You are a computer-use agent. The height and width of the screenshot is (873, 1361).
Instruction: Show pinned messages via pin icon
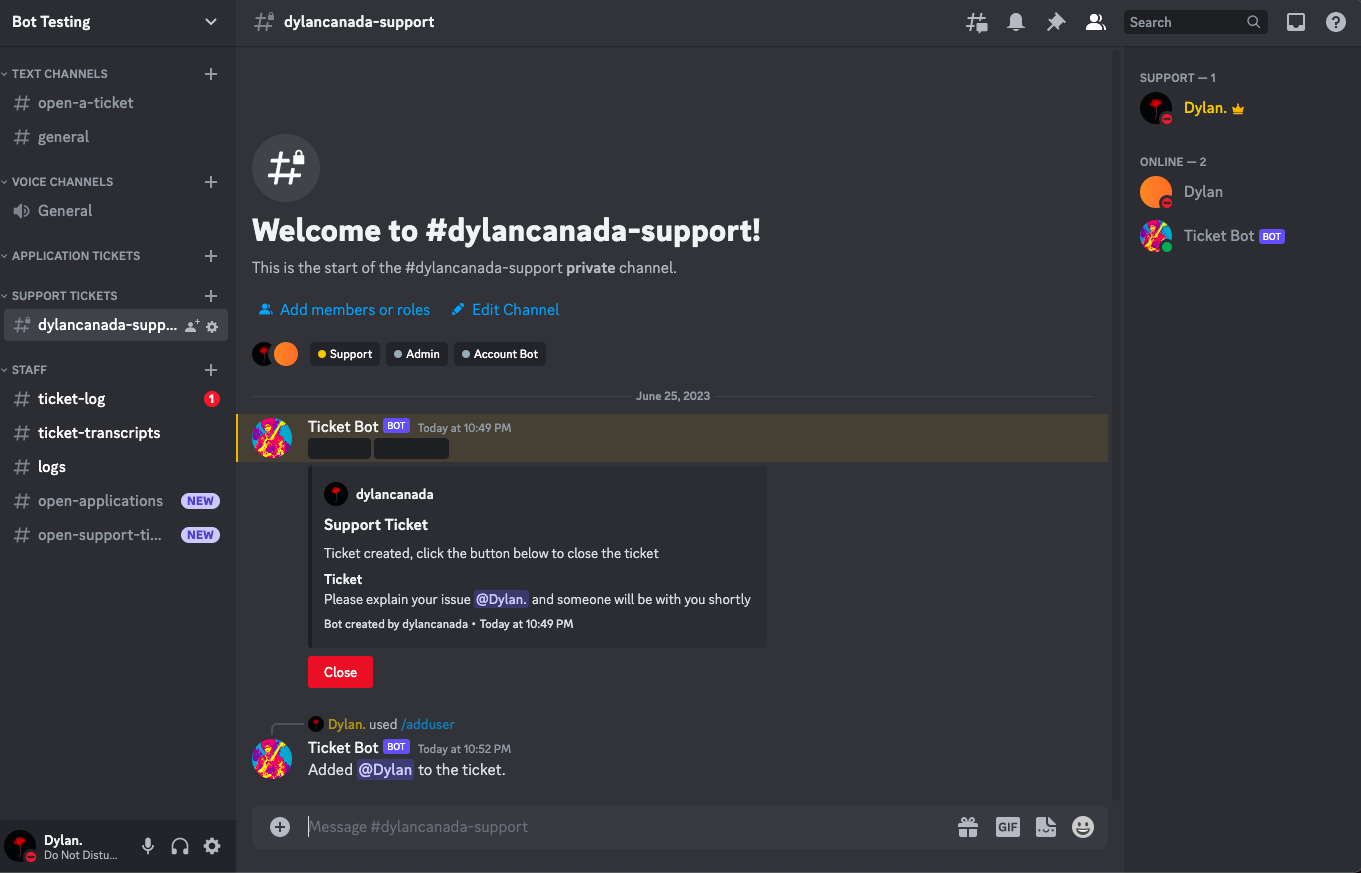click(x=1056, y=21)
